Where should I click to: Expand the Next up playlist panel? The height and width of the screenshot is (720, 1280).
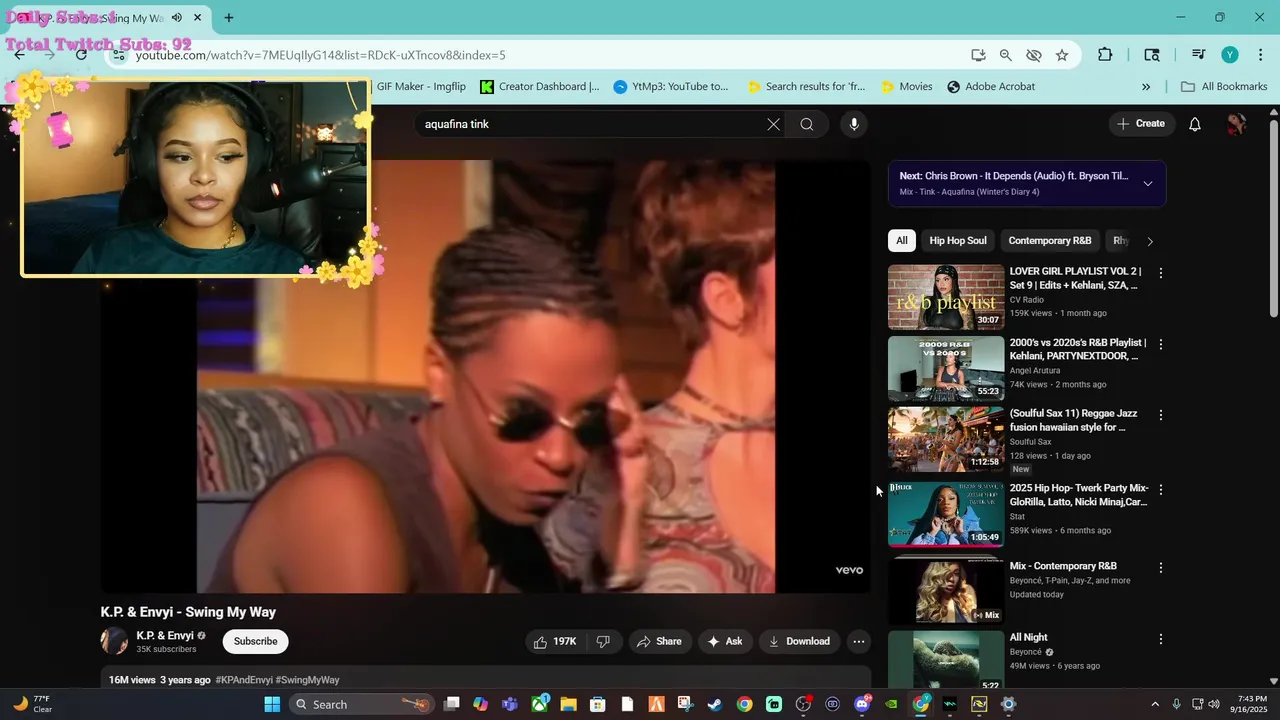(x=1147, y=183)
